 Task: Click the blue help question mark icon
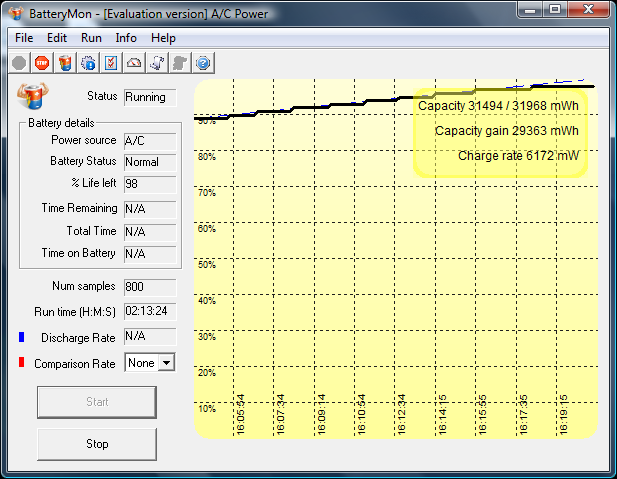203,62
